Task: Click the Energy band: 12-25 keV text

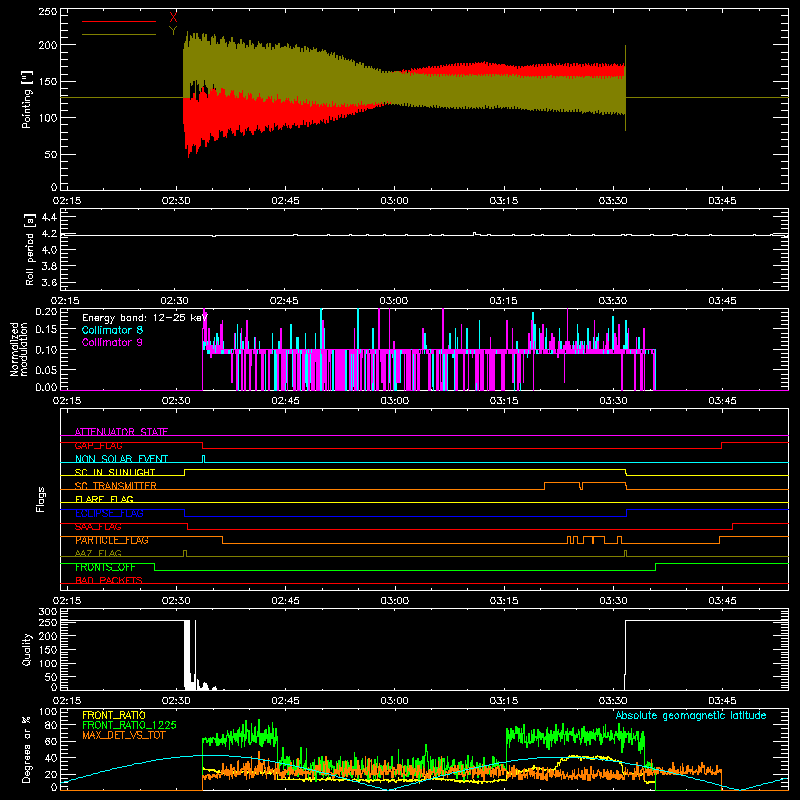Action: pyautogui.click(x=145, y=318)
